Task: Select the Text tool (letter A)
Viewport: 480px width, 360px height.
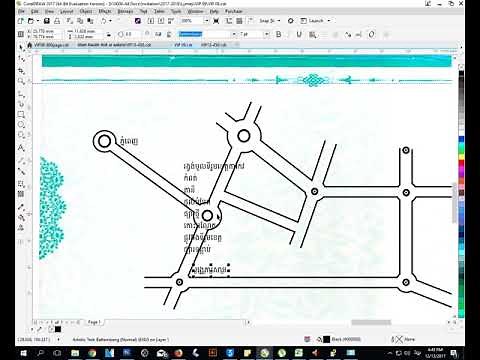Action: (21, 148)
